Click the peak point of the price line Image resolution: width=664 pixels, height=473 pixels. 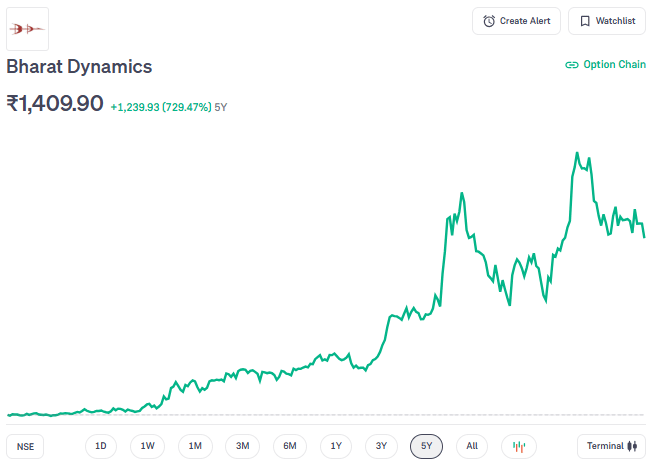click(577, 153)
